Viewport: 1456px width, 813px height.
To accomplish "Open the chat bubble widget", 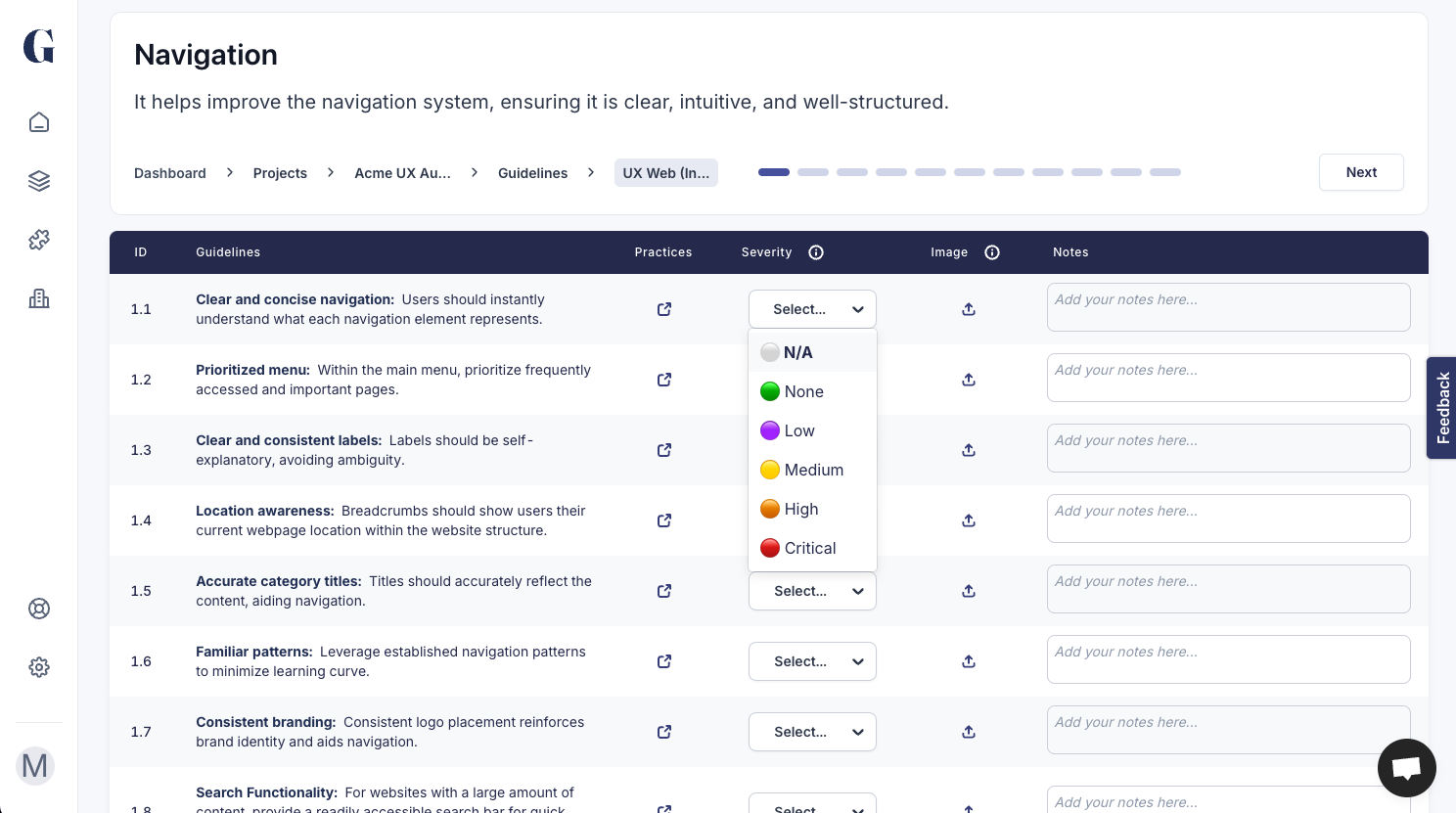I will pyautogui.click(x=1407, y=768).
